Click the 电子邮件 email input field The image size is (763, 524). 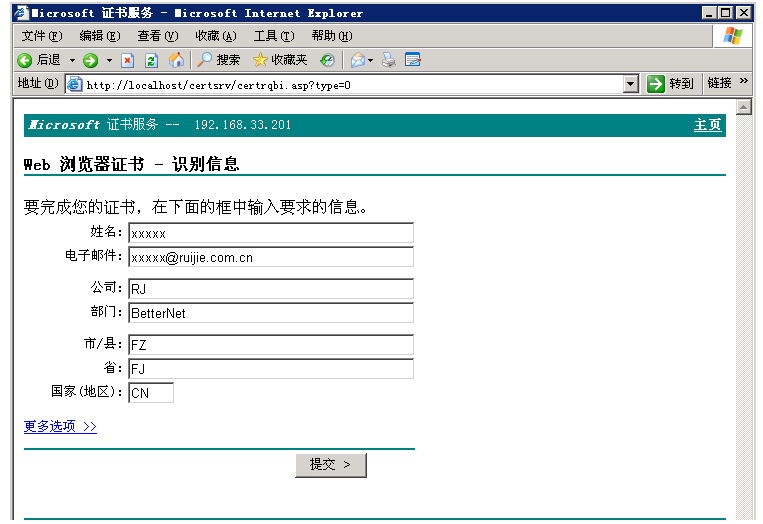(x=270, y=257)
